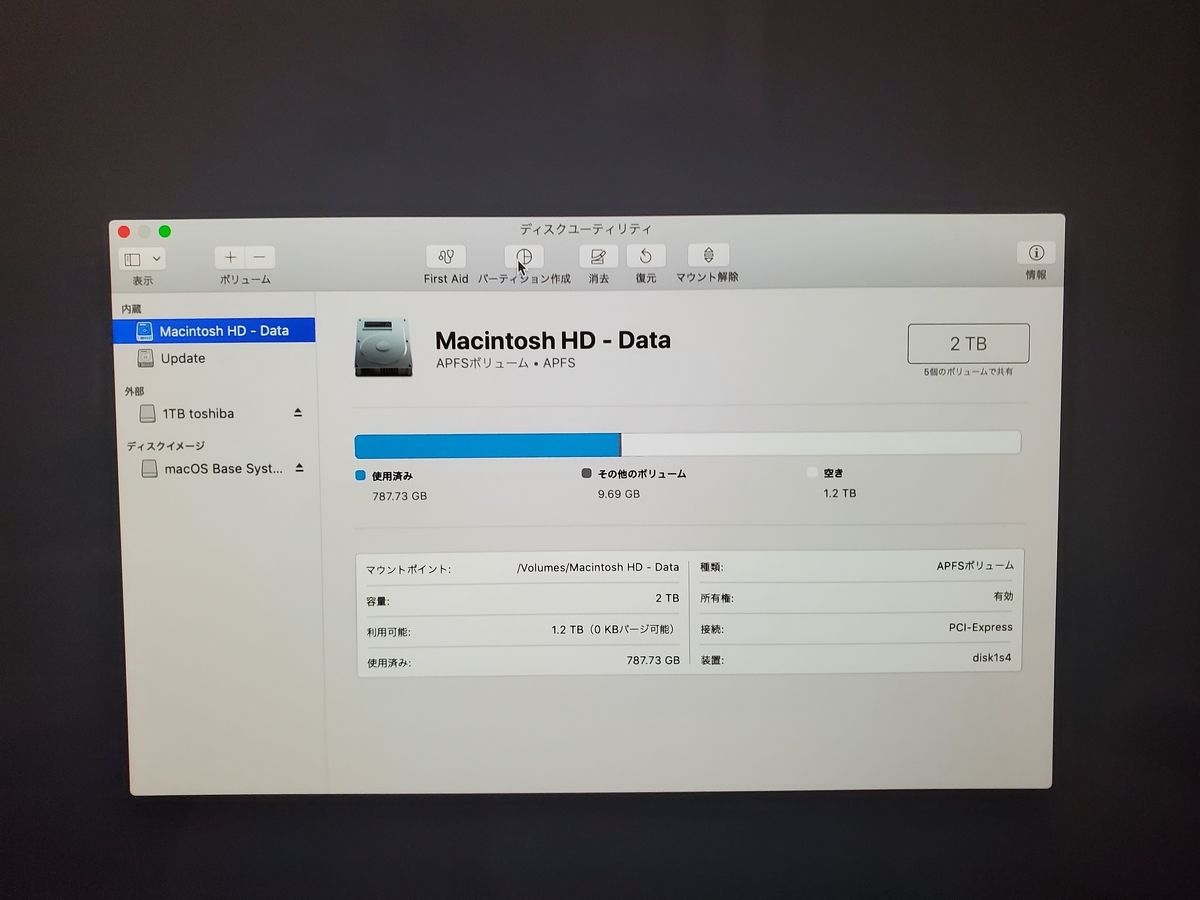This screenshot has width=1200, height=900.
Task: Eject the macOS Base System image
Action: coord(299,467)
